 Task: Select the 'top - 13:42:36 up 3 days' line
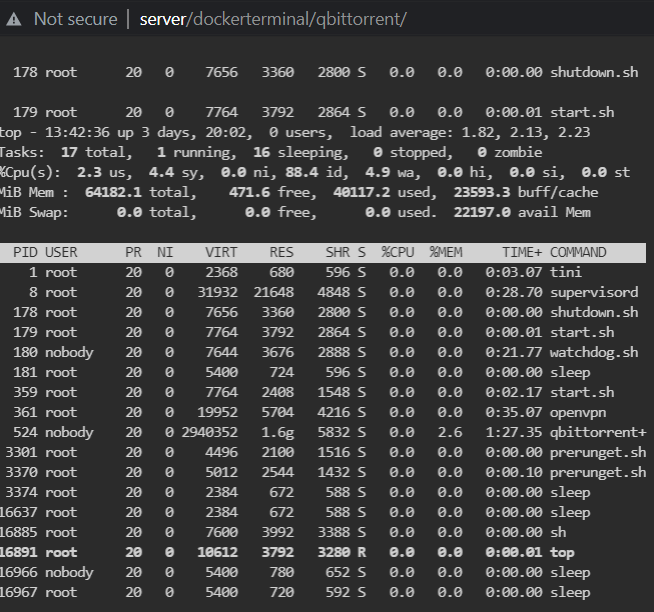[295, 132]
